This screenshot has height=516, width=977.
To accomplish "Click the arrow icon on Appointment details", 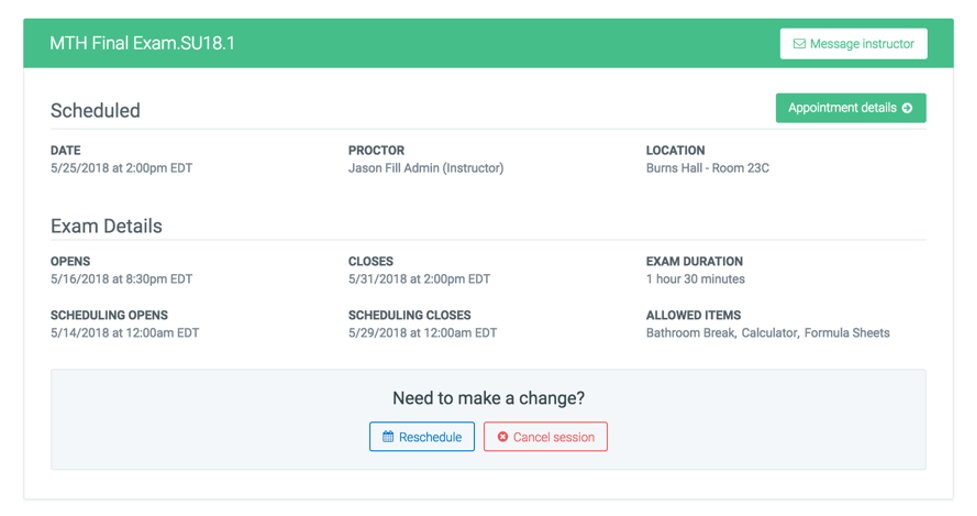I will (x=907, y=108).
